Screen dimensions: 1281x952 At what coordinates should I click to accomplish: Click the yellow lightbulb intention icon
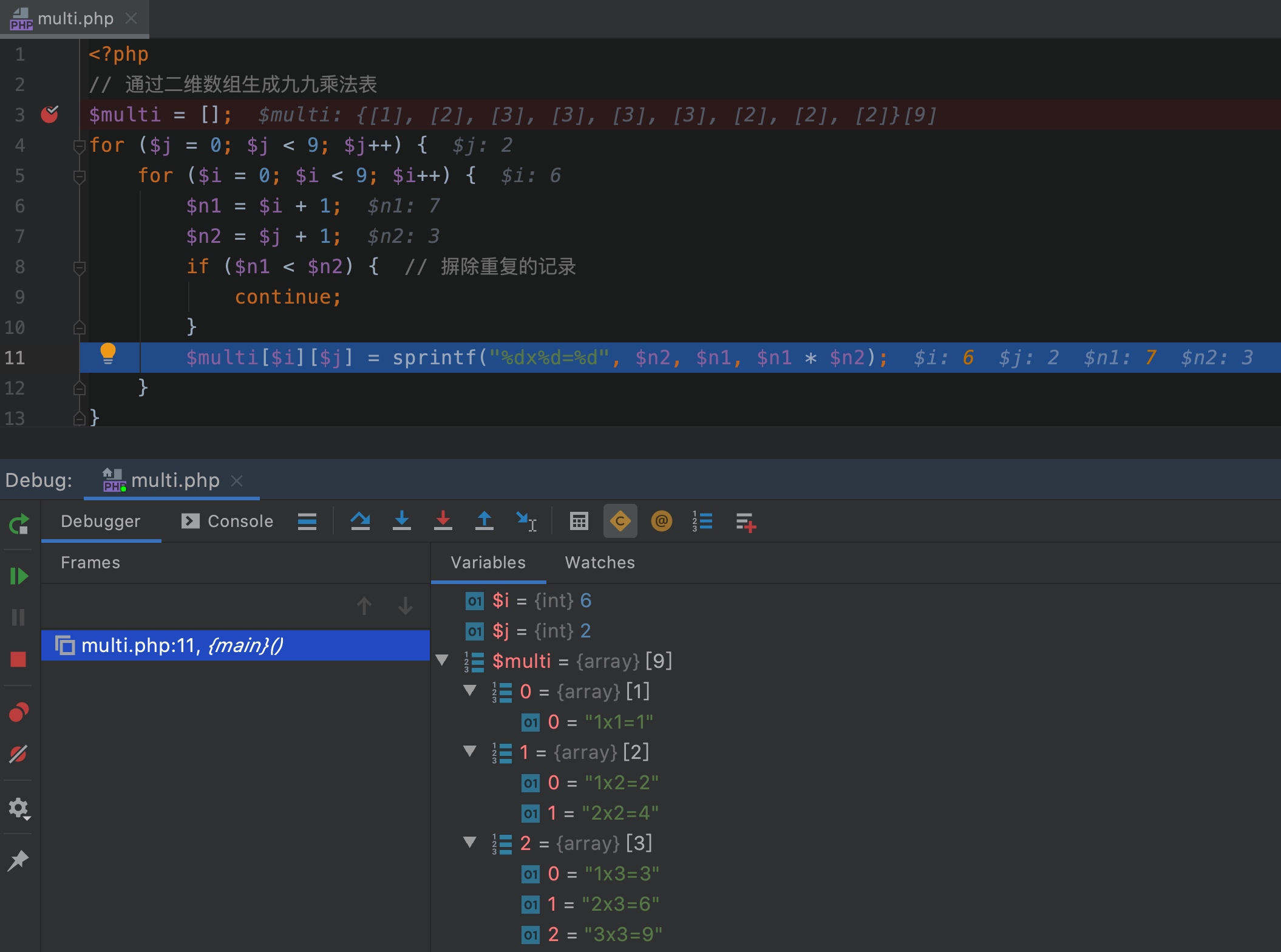pyautogui.click(x=108, y=353)
